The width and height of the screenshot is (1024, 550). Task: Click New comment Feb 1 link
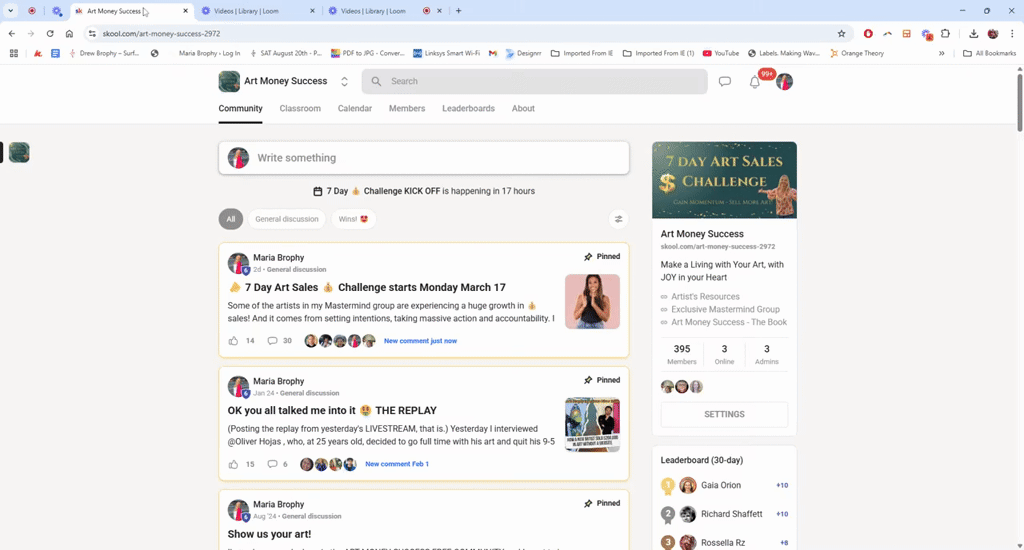coord(396,464)
